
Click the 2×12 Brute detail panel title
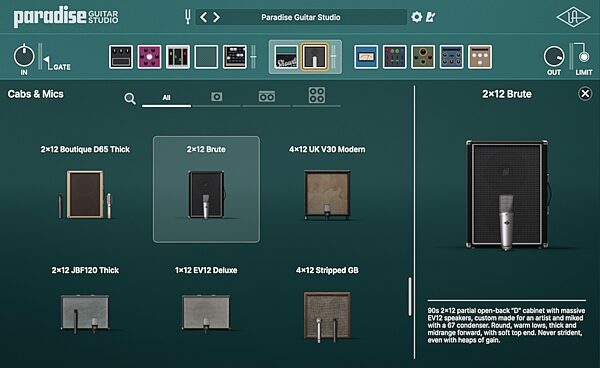[x=507, y=94]
